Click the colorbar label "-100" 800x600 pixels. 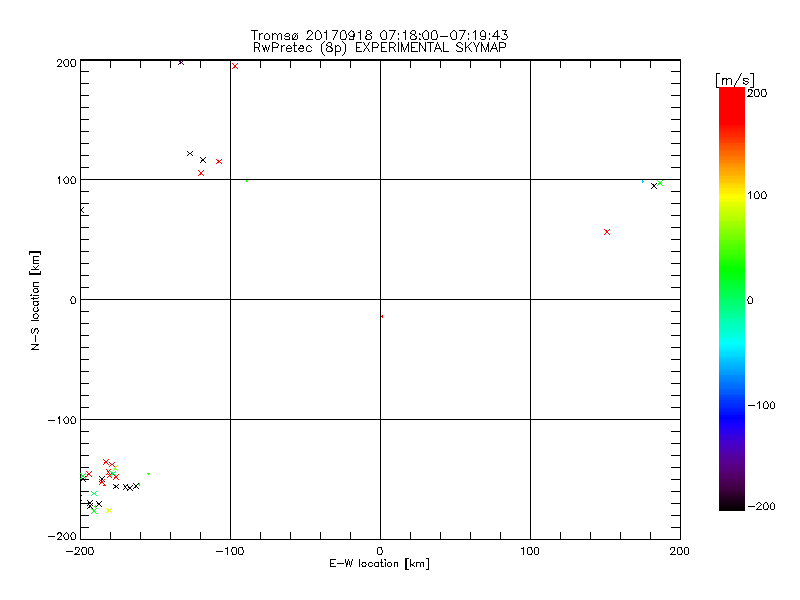[x=761, y=405]
